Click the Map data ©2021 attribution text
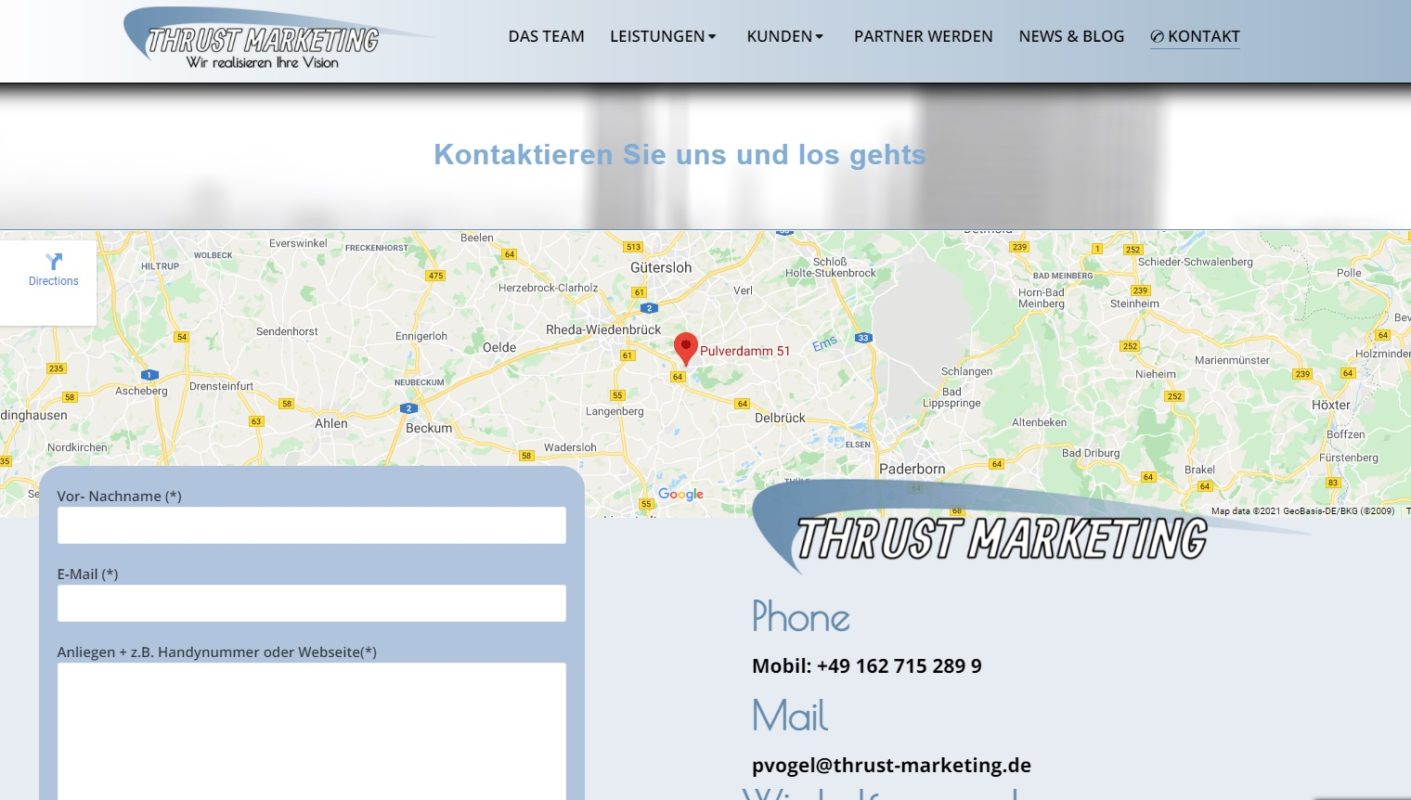This screenshot has width=1411, height=800. pyautogui.click(x=1303, y=511)
